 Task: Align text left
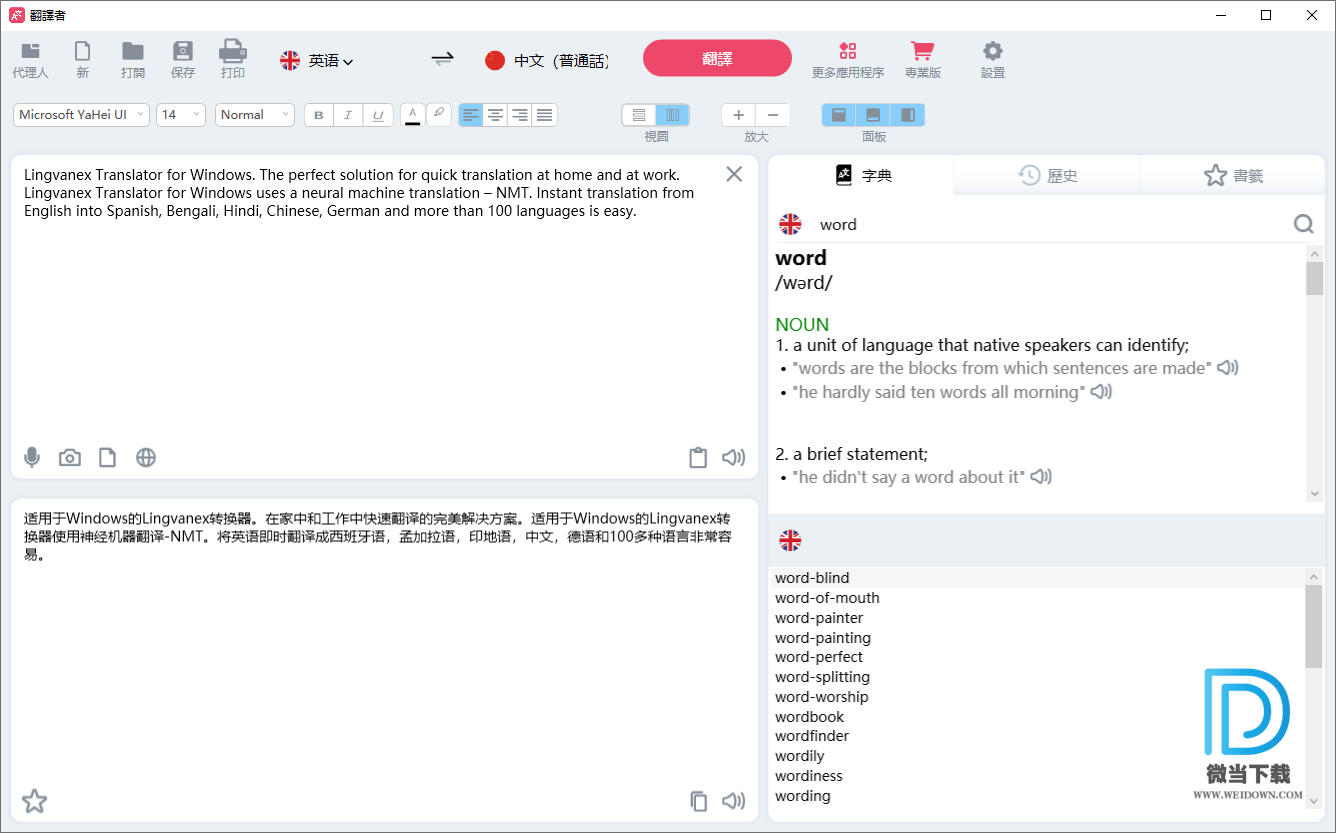click(471, 115)
